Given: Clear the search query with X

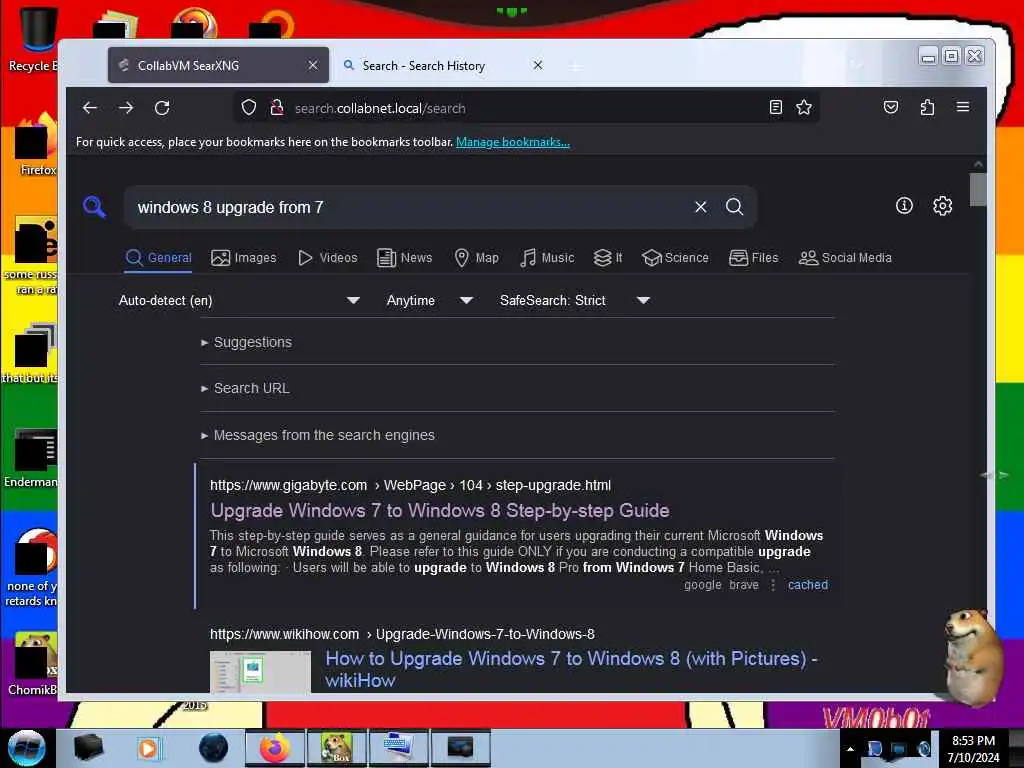Looking at the screenshot, I should (701, 207).
